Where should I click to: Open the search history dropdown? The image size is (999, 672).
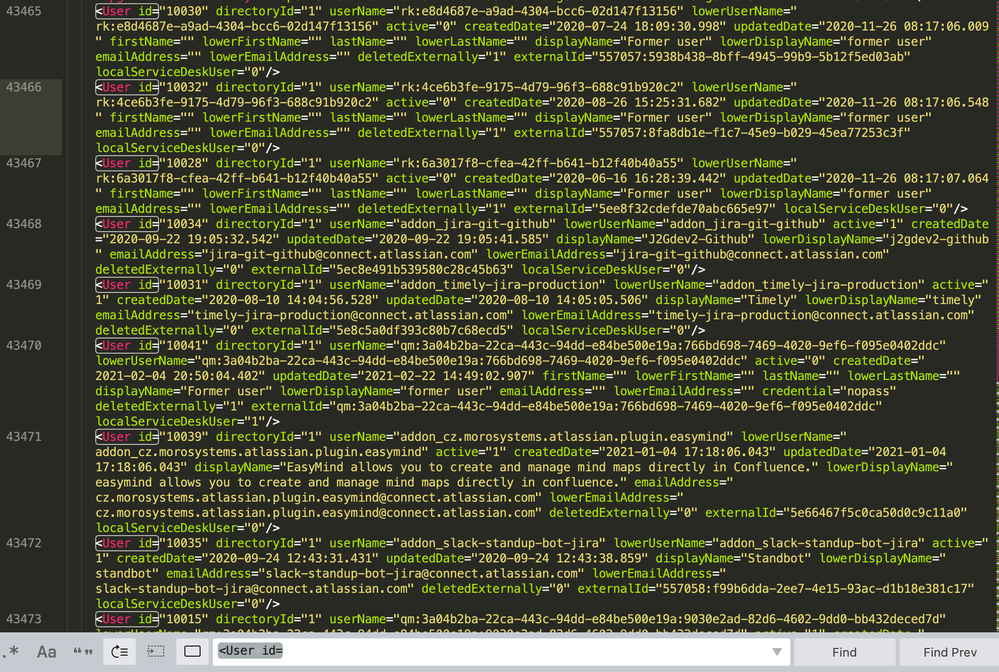pyautogui.click(x=777, y=652)
